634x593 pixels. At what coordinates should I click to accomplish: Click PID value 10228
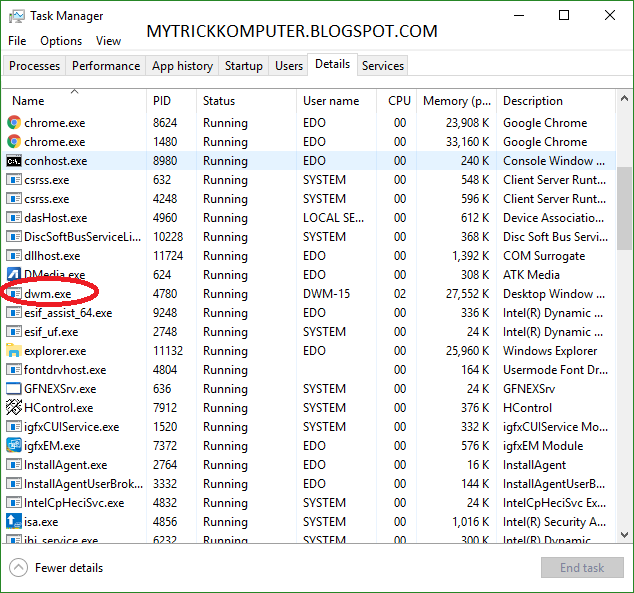tap(168, 237)
